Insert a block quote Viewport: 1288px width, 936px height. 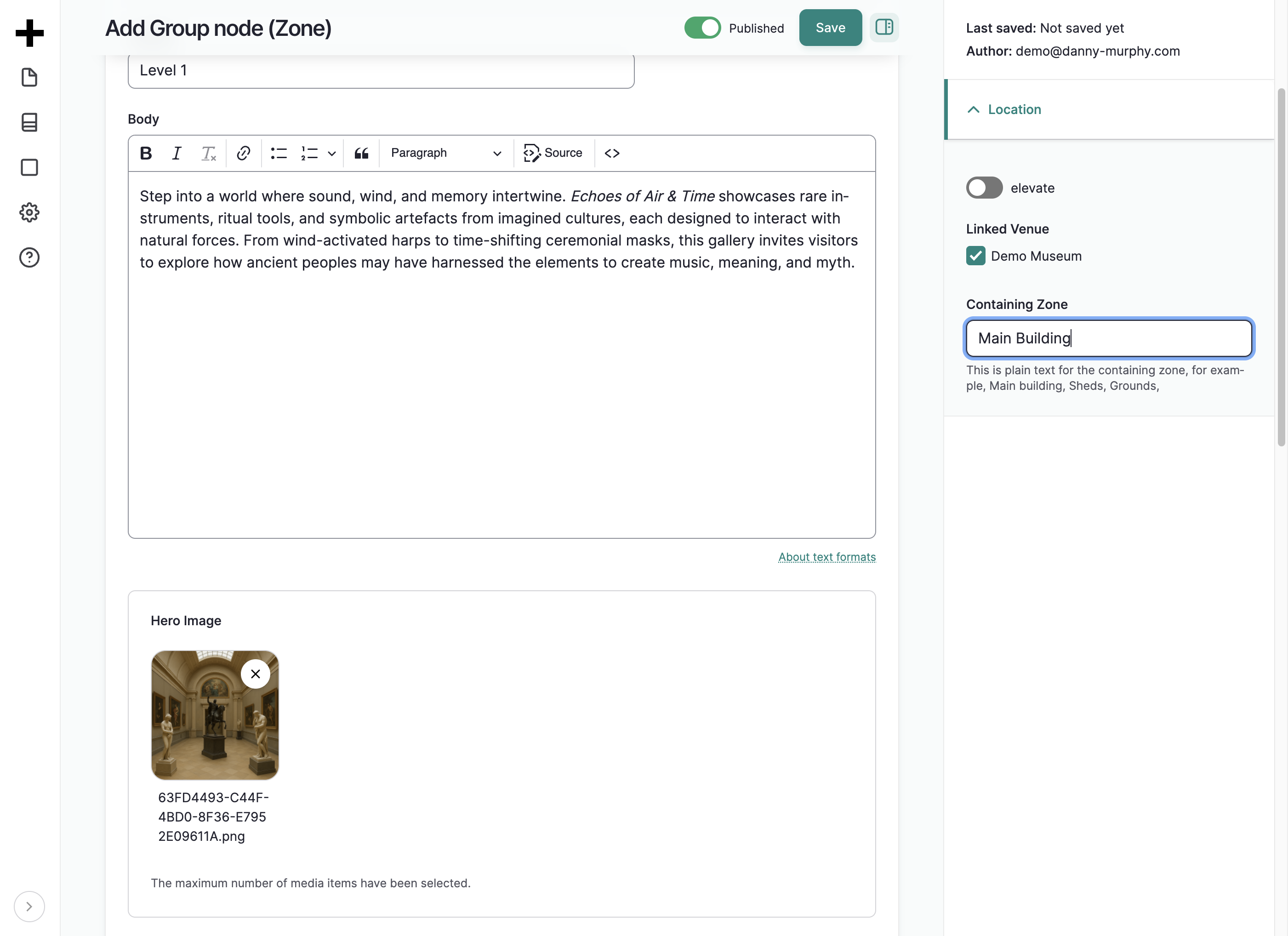[362, 154]
